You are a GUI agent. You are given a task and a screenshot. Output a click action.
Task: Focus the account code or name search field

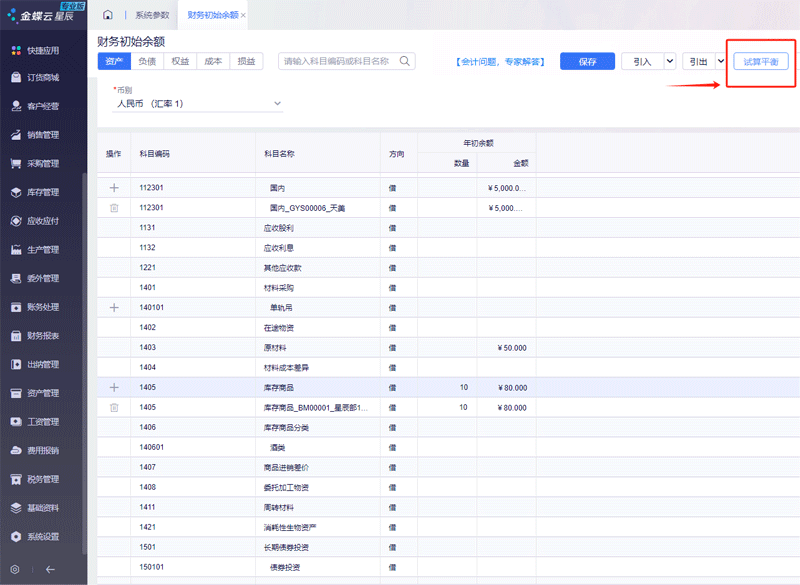pyautogui.click(x=347, y=61)
